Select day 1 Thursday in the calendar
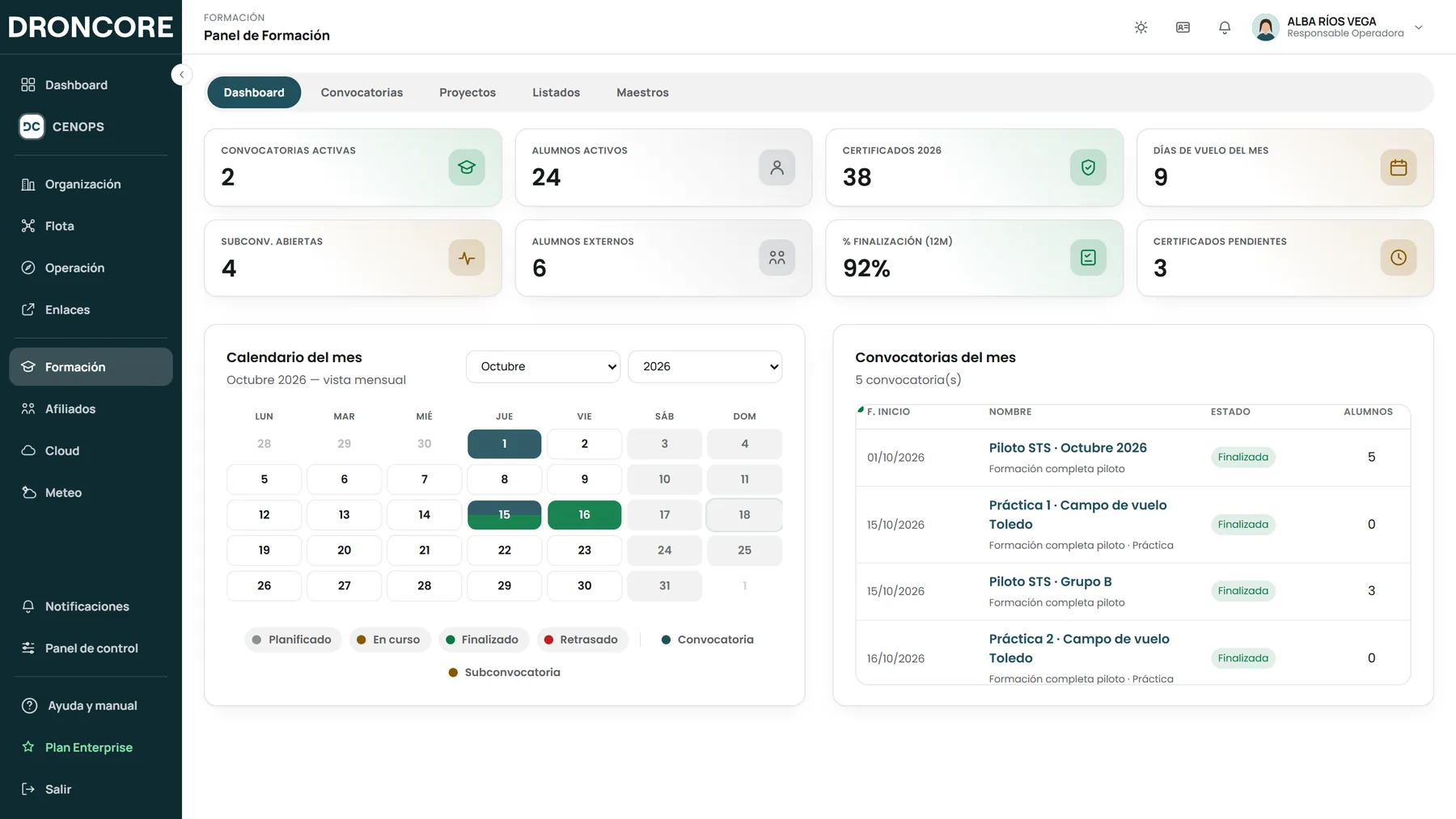The width and height of the screenshot is (1456, 819). click(504, 444)
